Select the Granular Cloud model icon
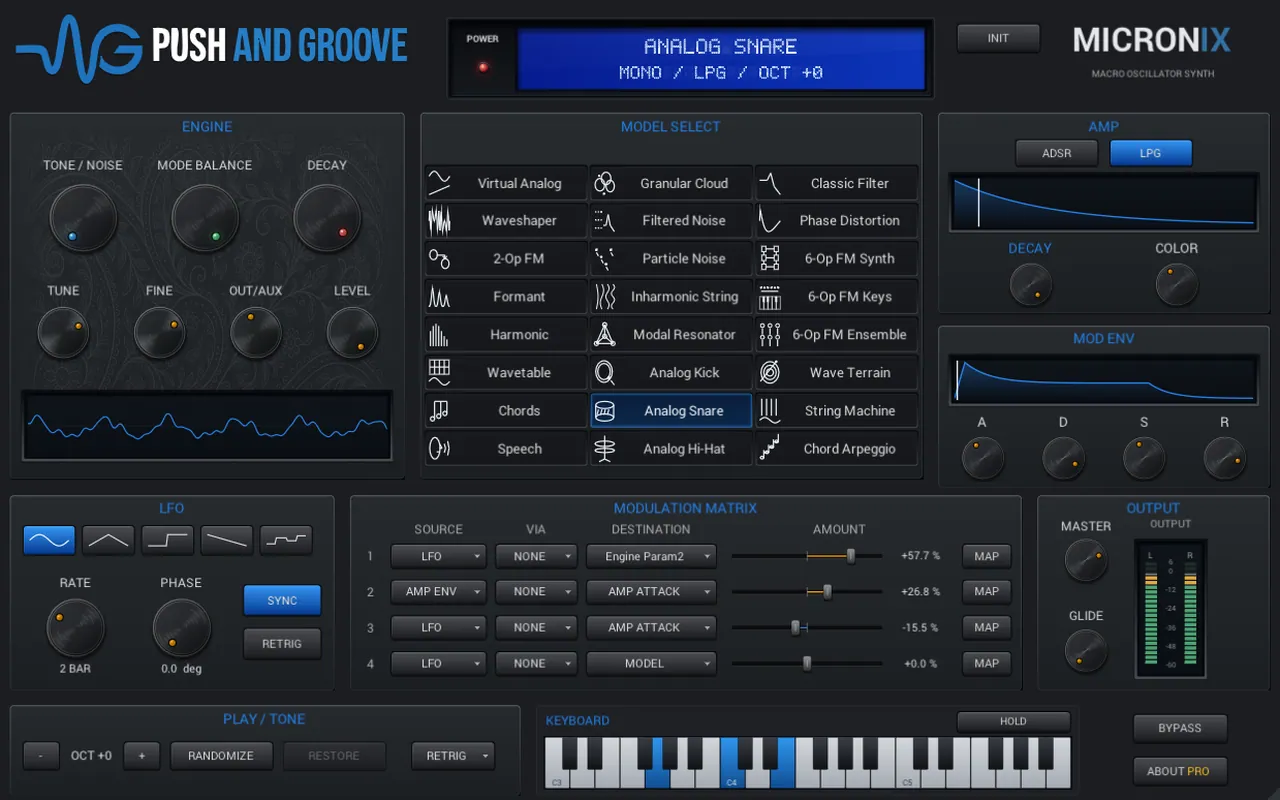 pos(604,183)
